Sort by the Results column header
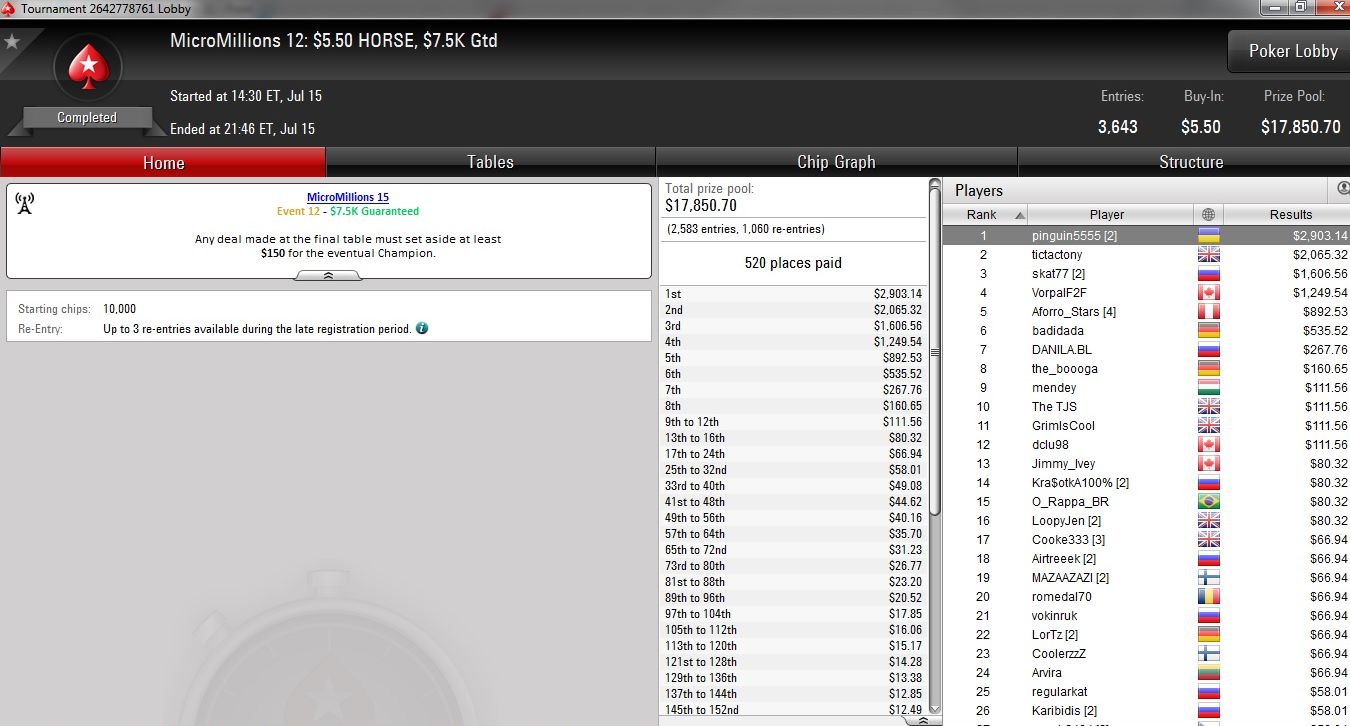The image size is (1350, 726). point(1290,215)
